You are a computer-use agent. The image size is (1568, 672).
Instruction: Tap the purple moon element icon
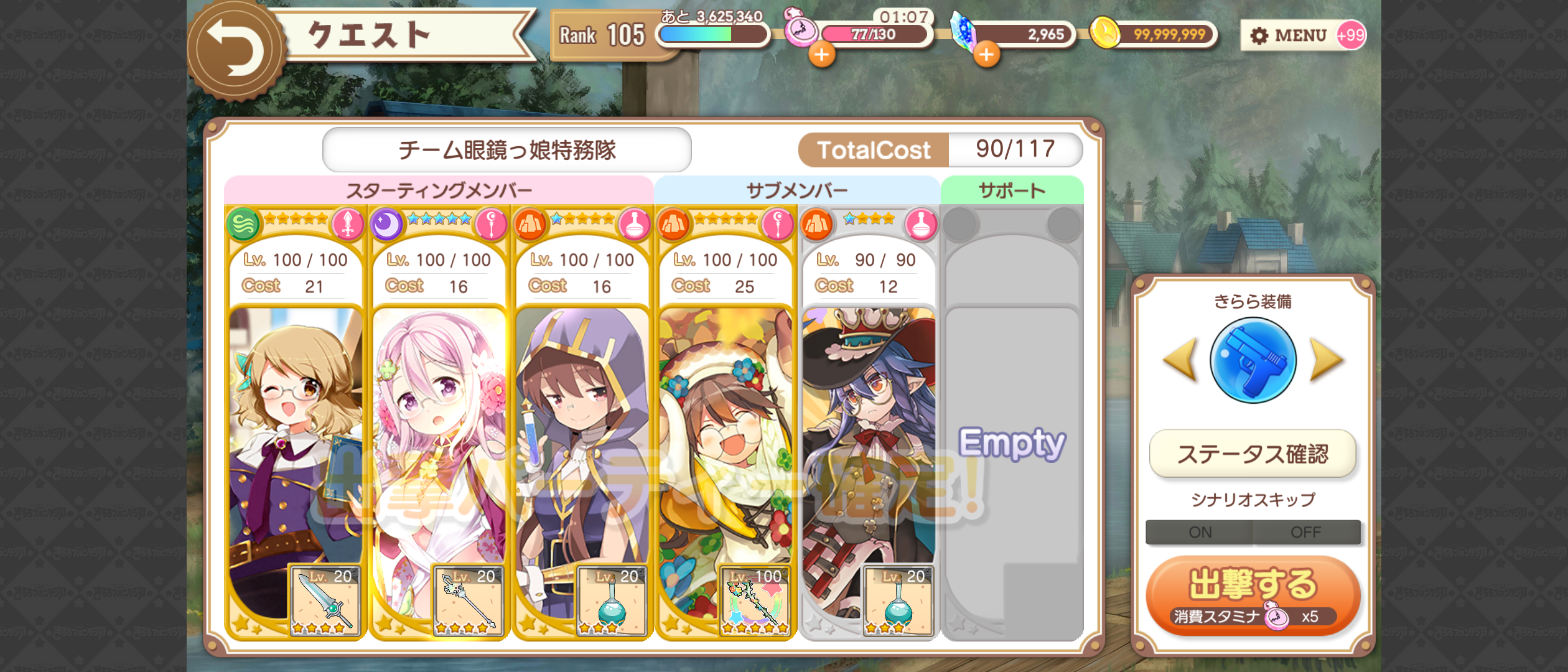point(386,225)
